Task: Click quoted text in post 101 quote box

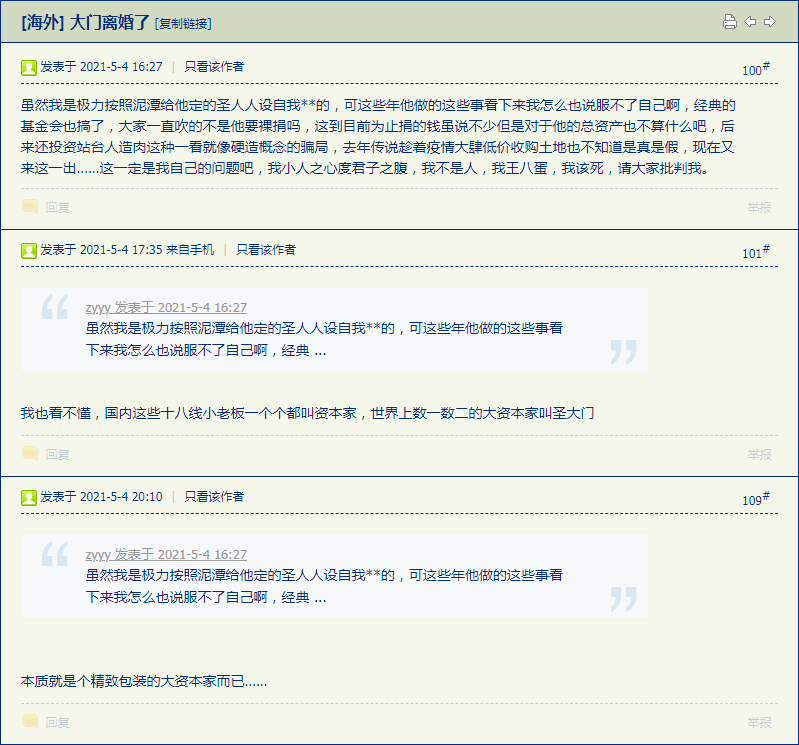Action: tap(324, 339)
